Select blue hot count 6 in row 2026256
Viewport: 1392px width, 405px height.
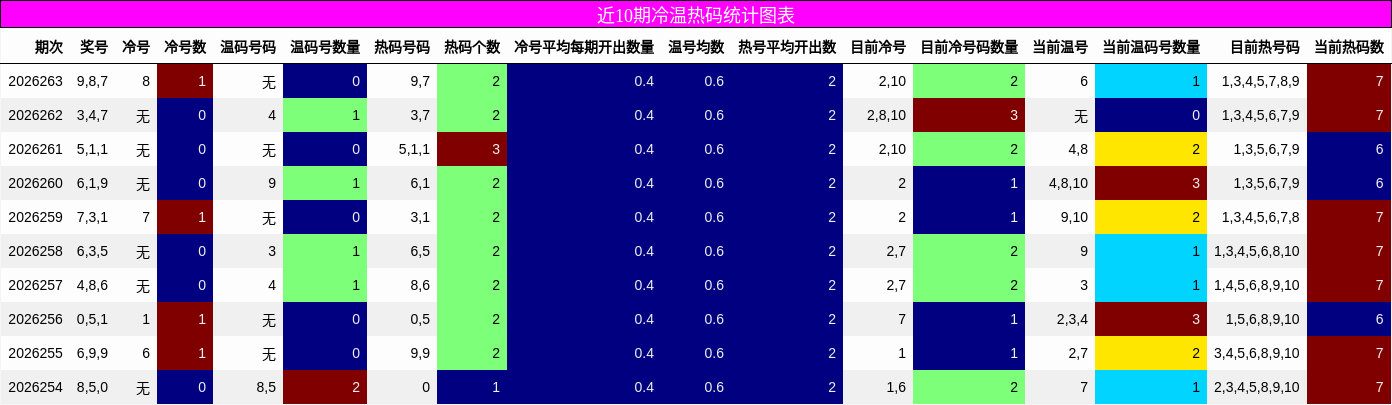(1349, 319)
